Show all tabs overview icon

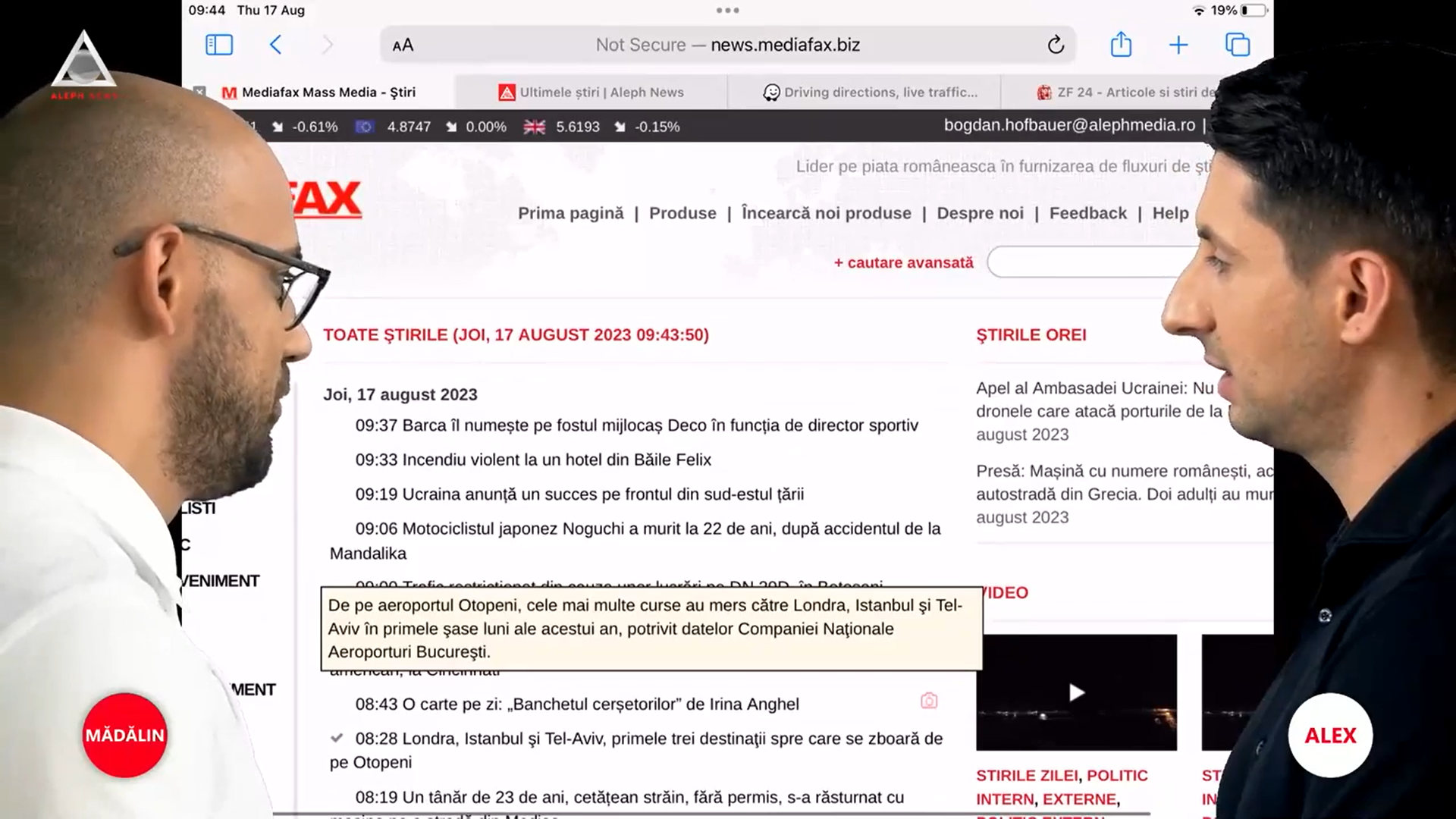pyautogui.click(x=1238, y=45)
